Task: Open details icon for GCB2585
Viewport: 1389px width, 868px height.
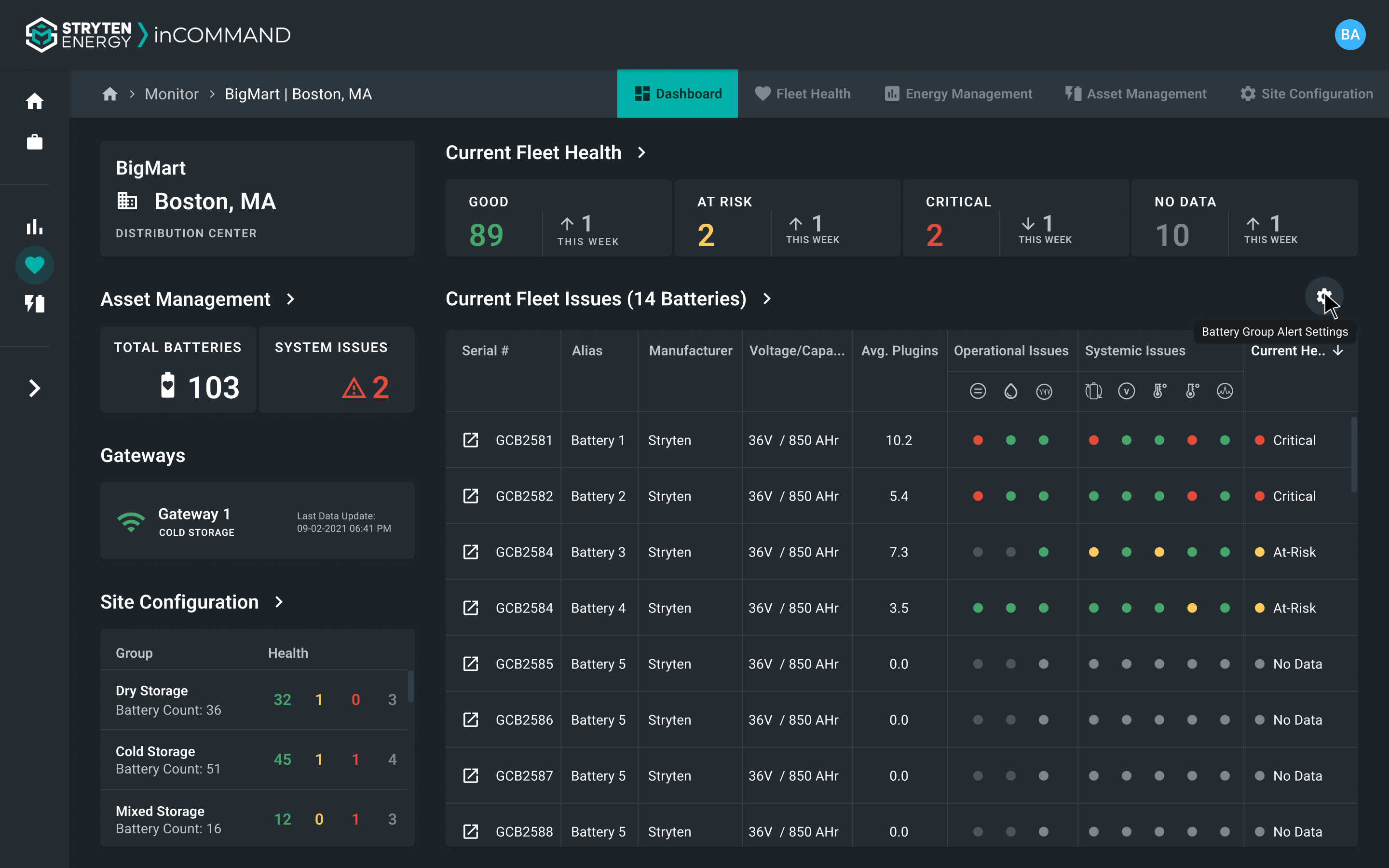Action: (x=471, y=664)
